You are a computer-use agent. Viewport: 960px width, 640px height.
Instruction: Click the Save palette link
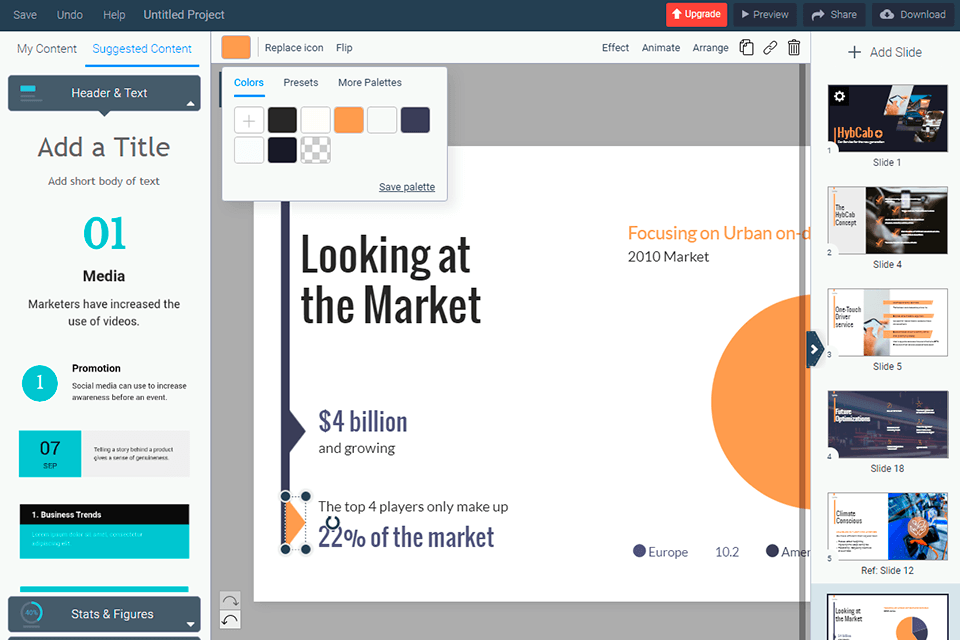pyautogui.click(x=406, y=187)
